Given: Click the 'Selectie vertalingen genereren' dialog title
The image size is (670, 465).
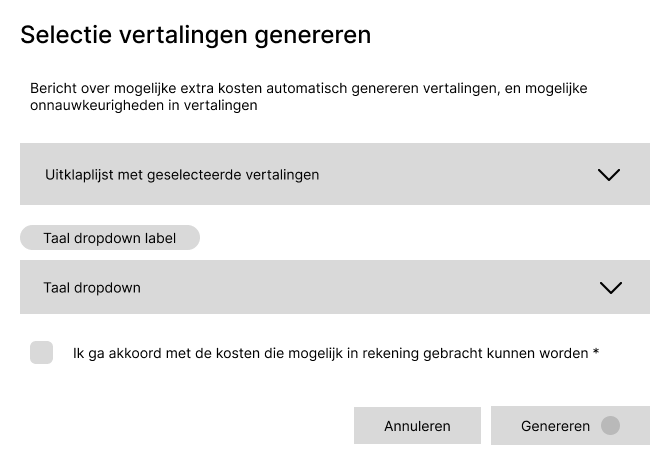Looking at the screenshot, I should click(x=196, y=35).
